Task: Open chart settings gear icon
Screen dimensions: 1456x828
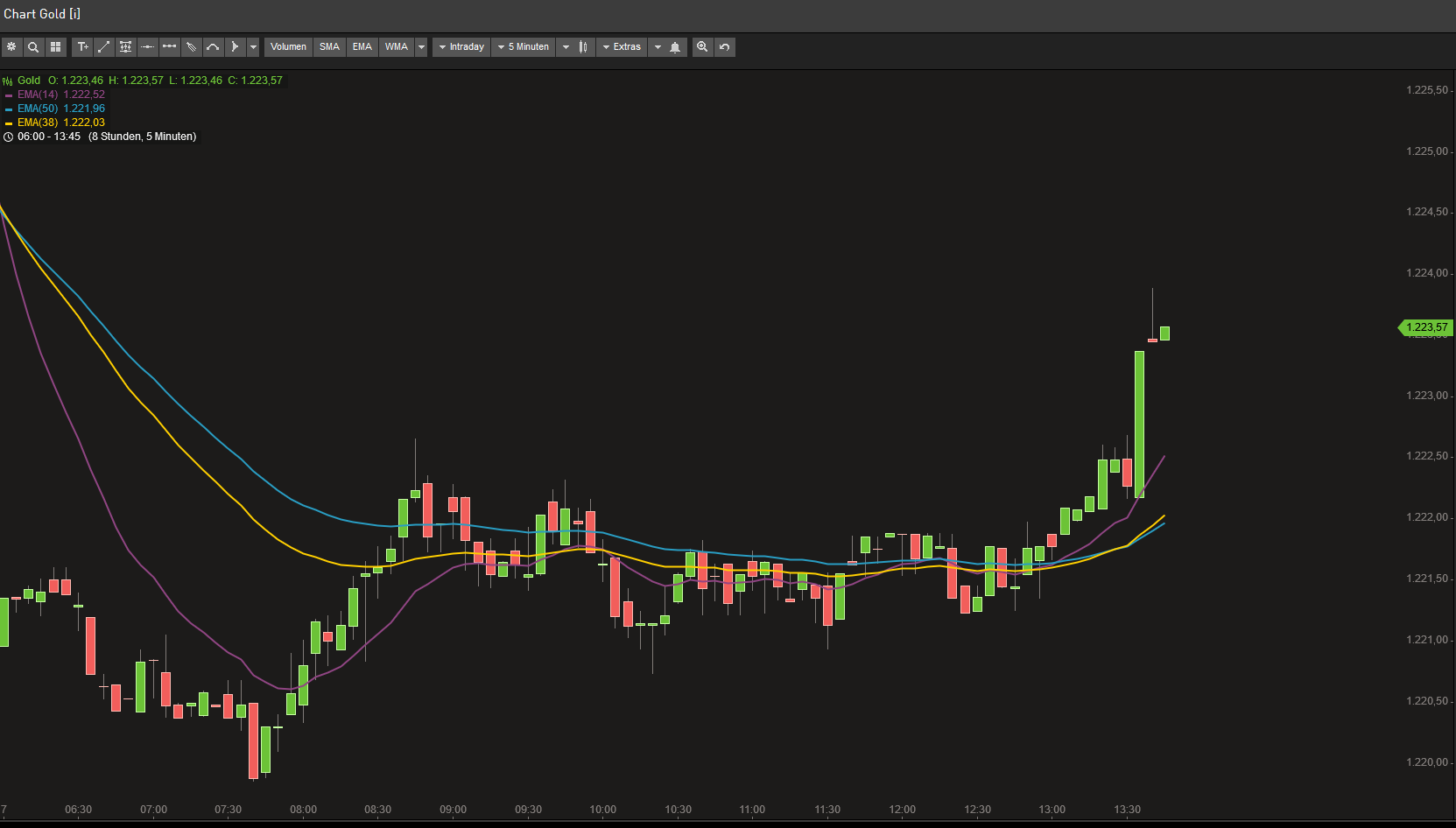Action: pos(11,47)
